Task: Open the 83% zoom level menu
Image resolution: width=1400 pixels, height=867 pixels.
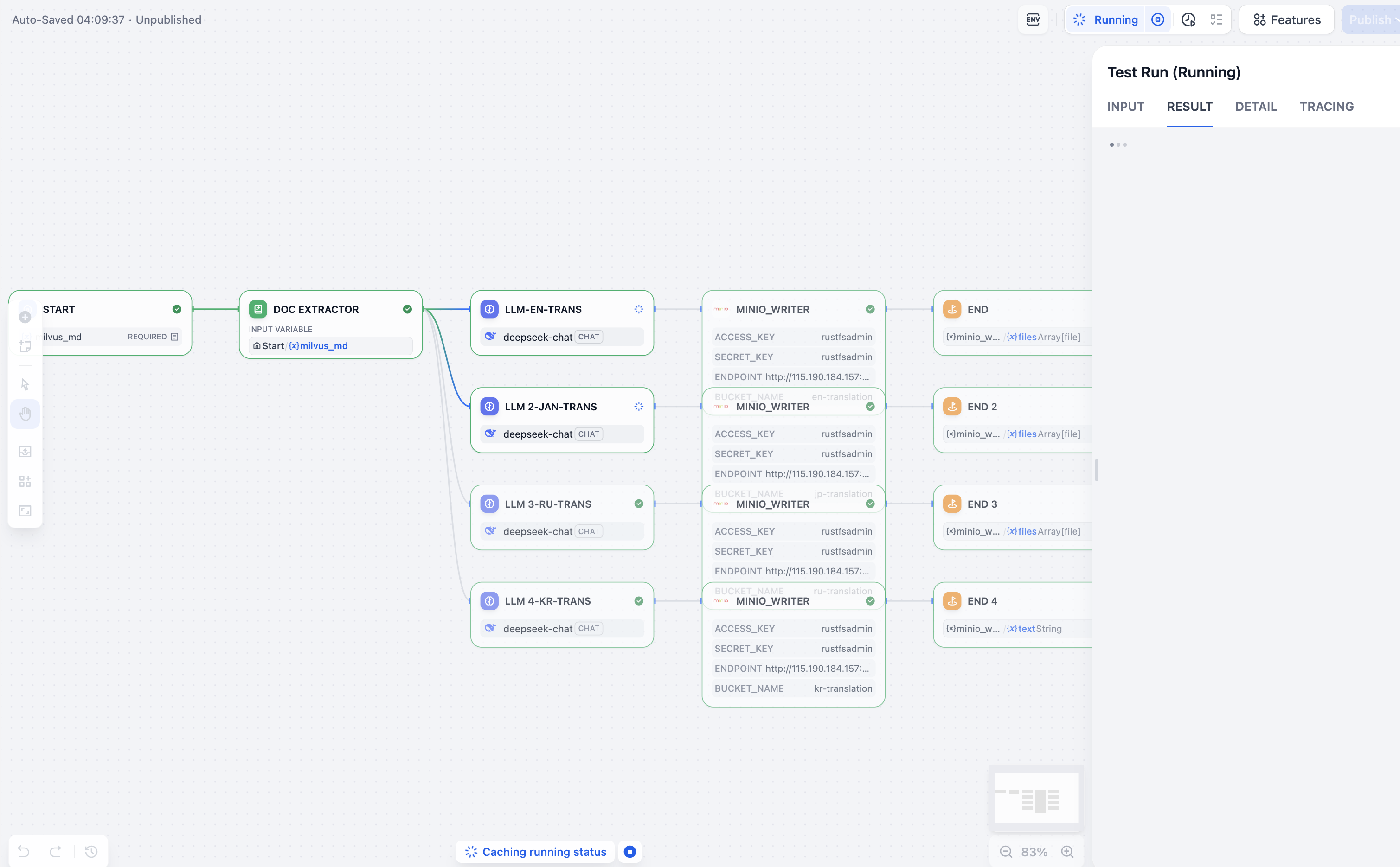Action: [x=1034, y=852]
